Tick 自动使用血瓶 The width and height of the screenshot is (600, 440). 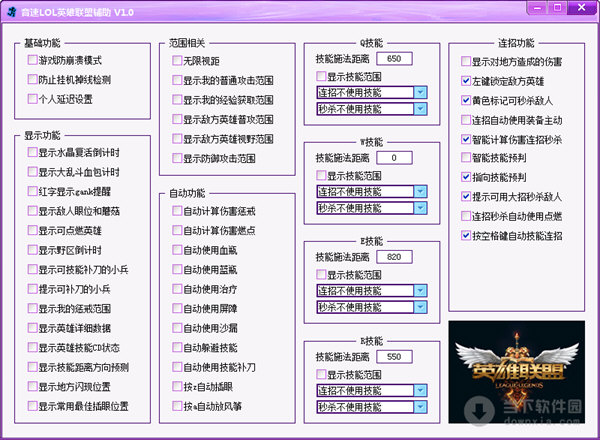click(x=177, y=250)
